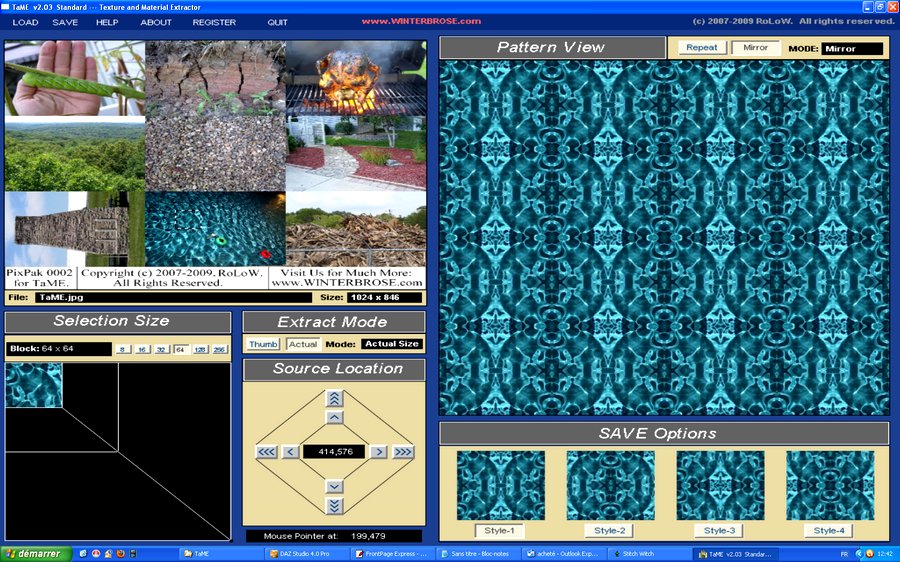Open the LOAD menu

[x=25, y=22]
